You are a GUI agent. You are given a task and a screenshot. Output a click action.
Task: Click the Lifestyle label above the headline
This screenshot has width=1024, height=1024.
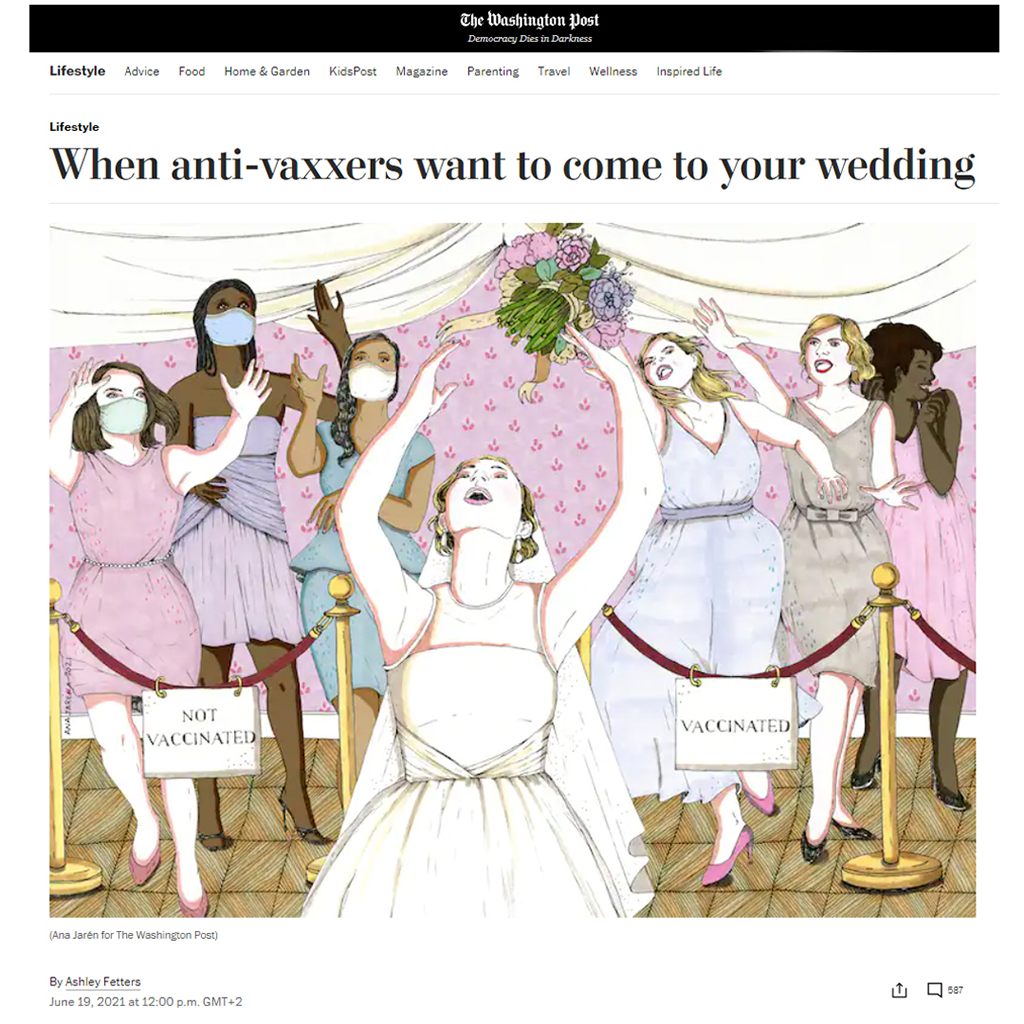coord(74,127)
